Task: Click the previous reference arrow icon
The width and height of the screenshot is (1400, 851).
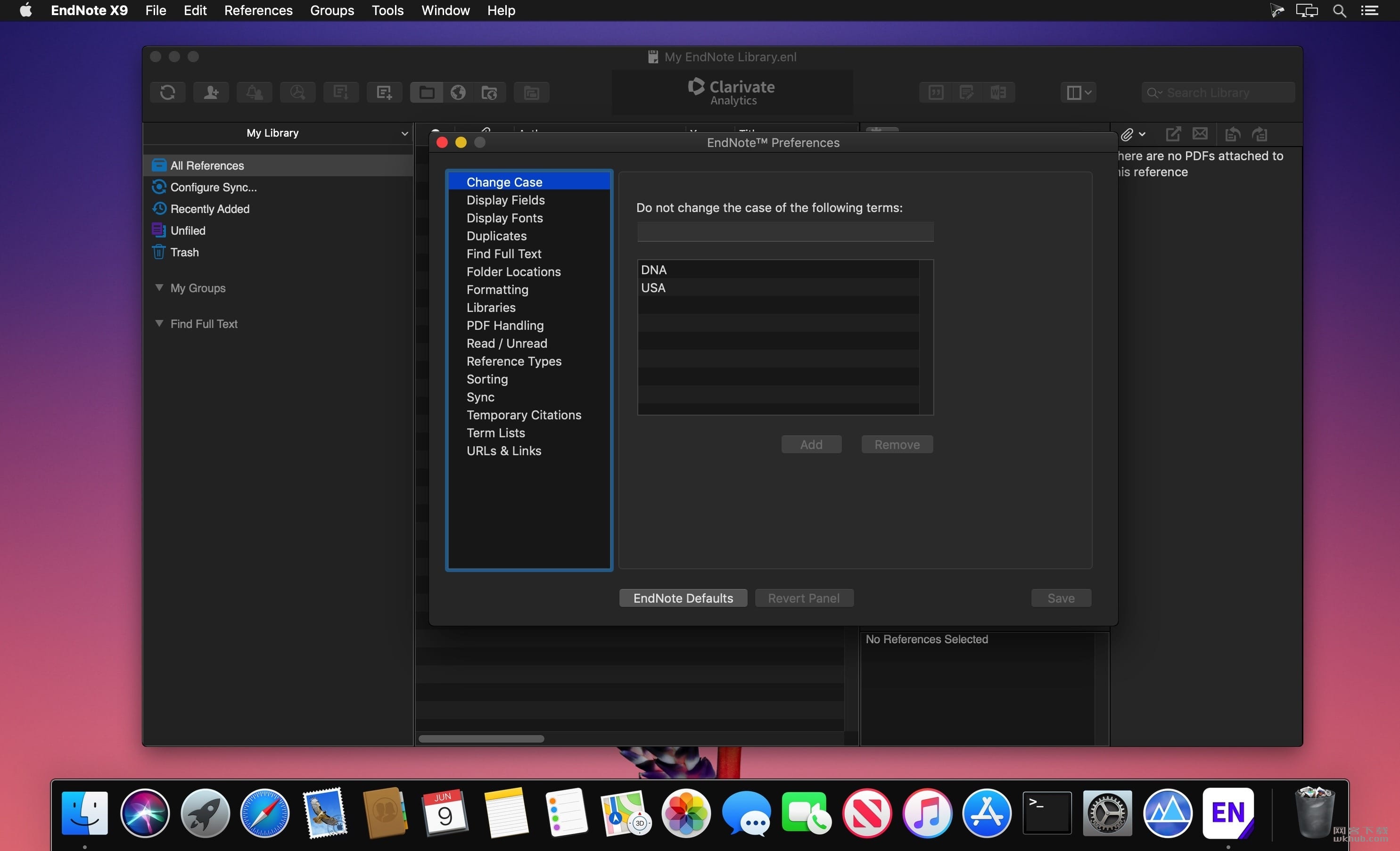Action: coord(1232,134)
